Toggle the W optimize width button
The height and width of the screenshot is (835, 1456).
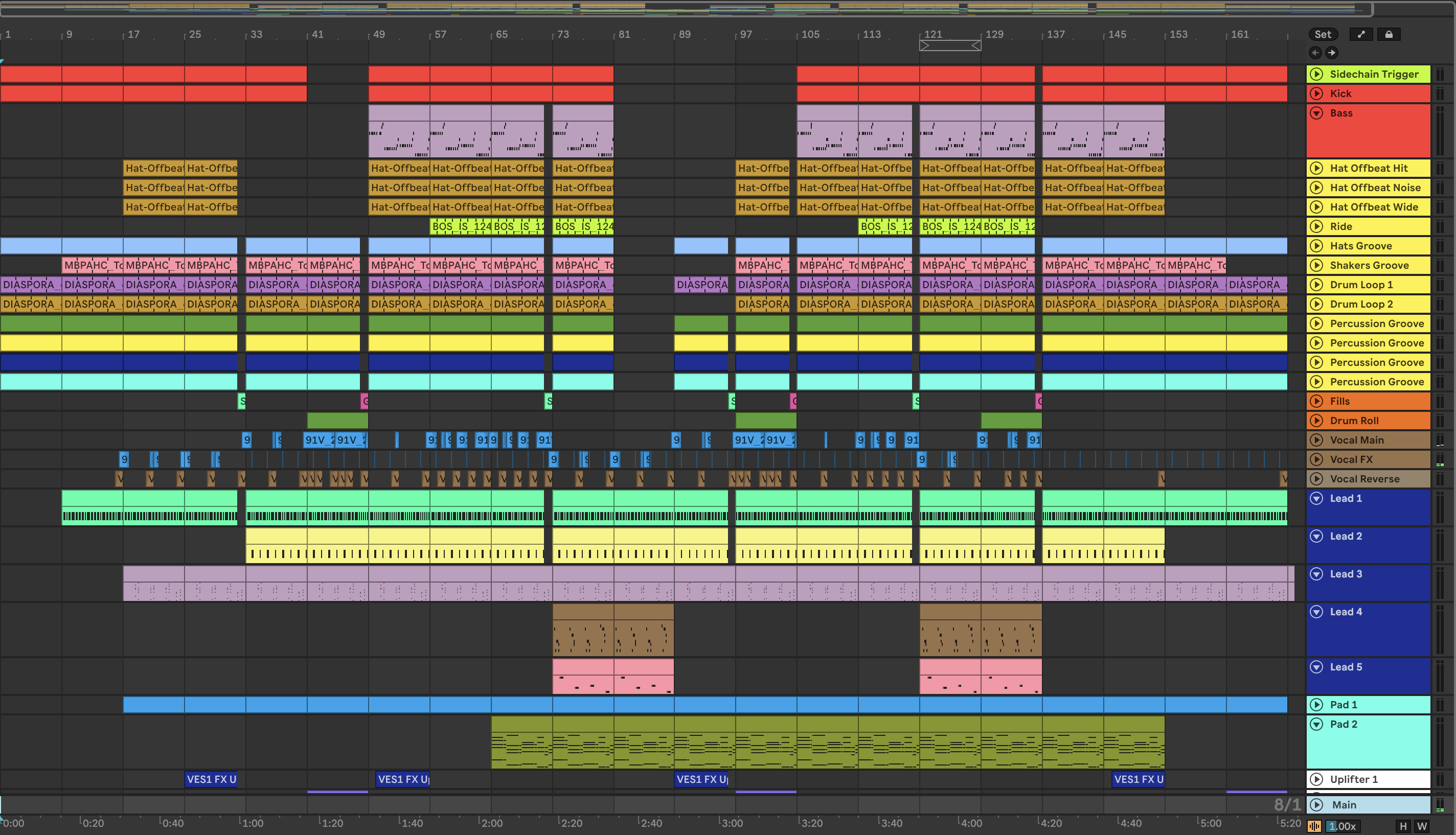click(x=1422, y=826)
